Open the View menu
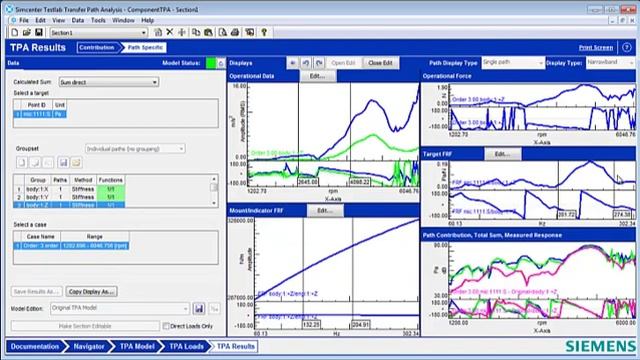The image size is (640, 360). [x=58, y=20]
